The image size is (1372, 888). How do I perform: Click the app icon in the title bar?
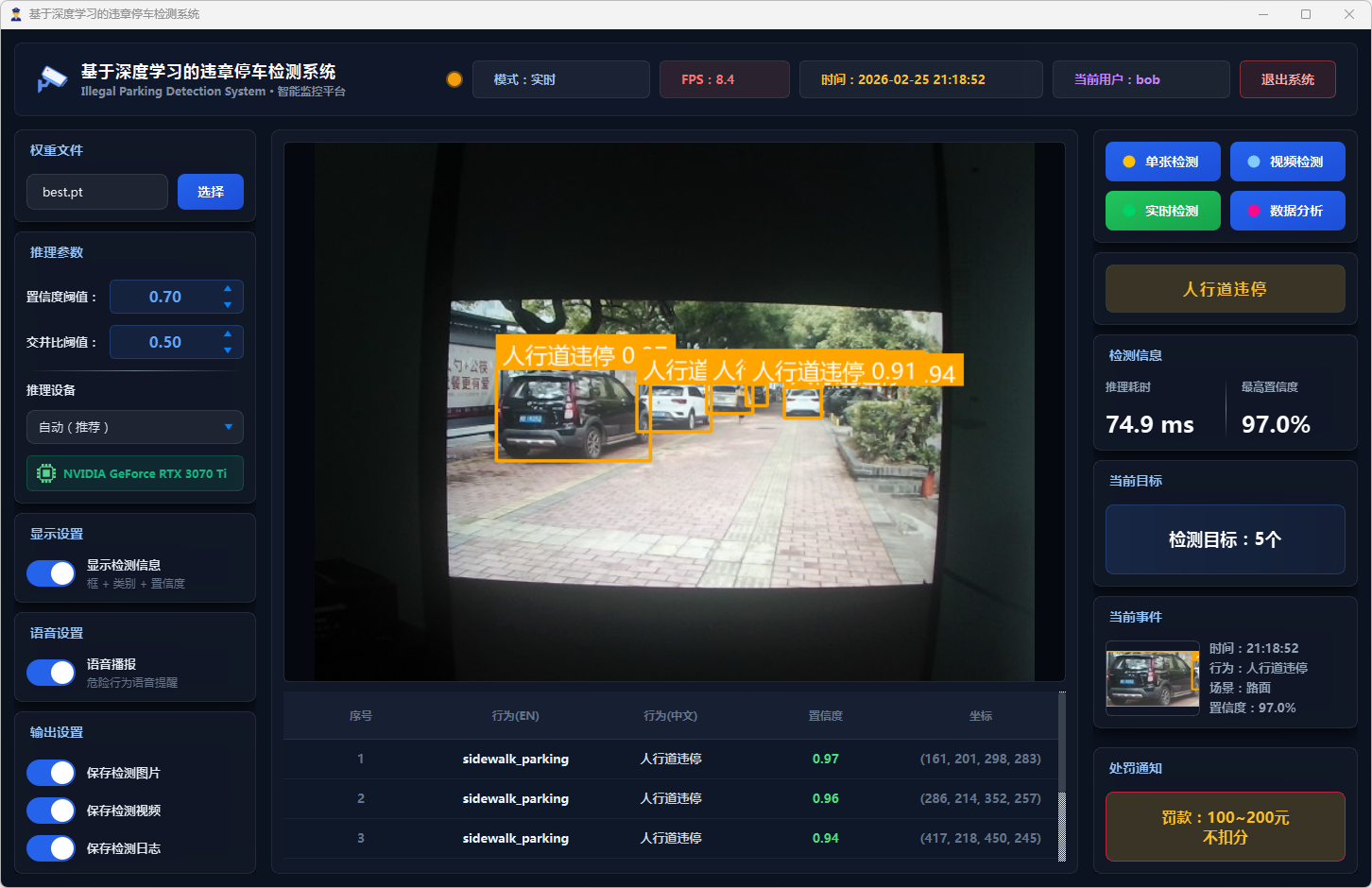click(15, 14)
